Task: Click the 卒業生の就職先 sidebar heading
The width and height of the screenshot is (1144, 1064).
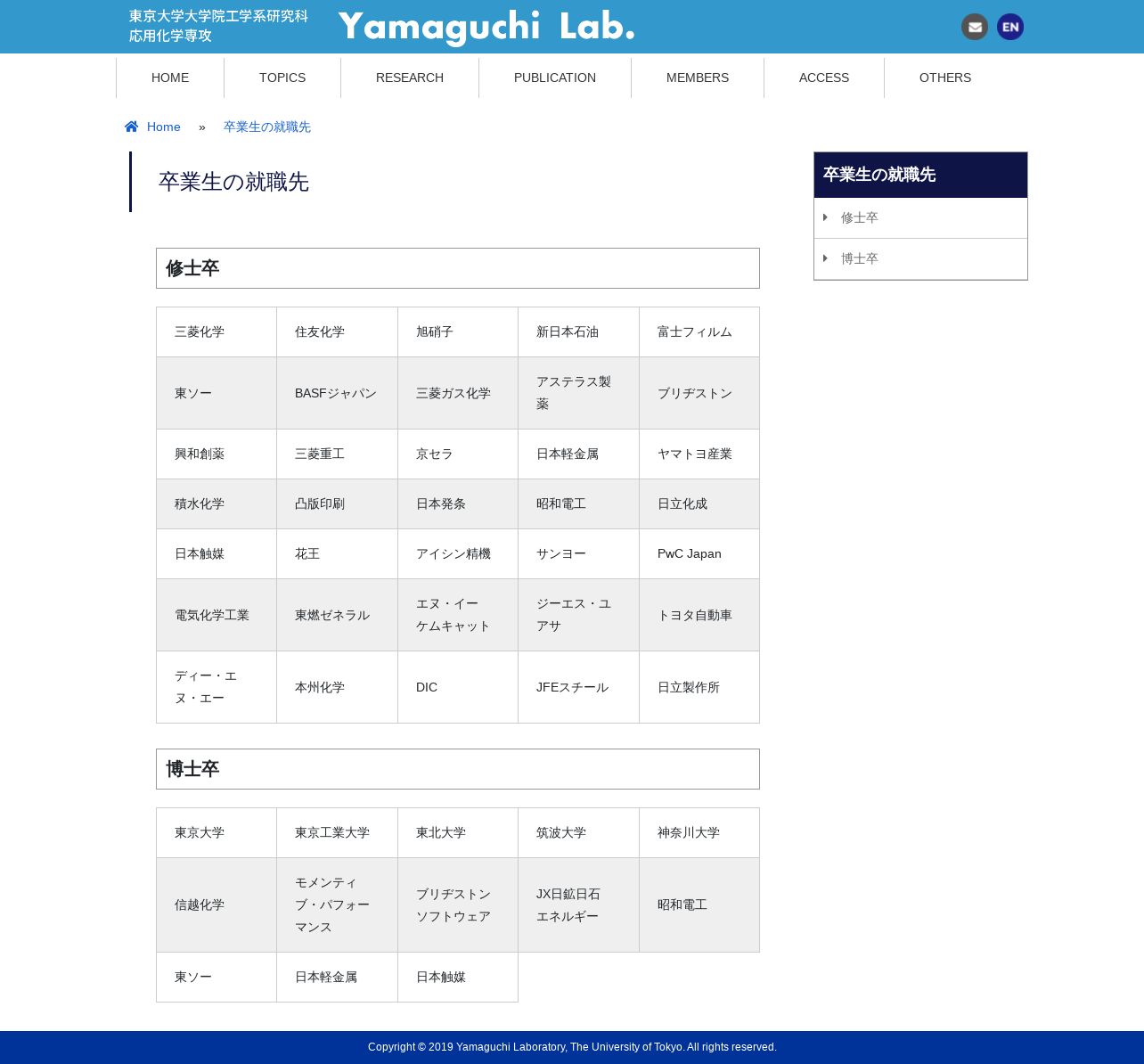Action: click(920, 175)
